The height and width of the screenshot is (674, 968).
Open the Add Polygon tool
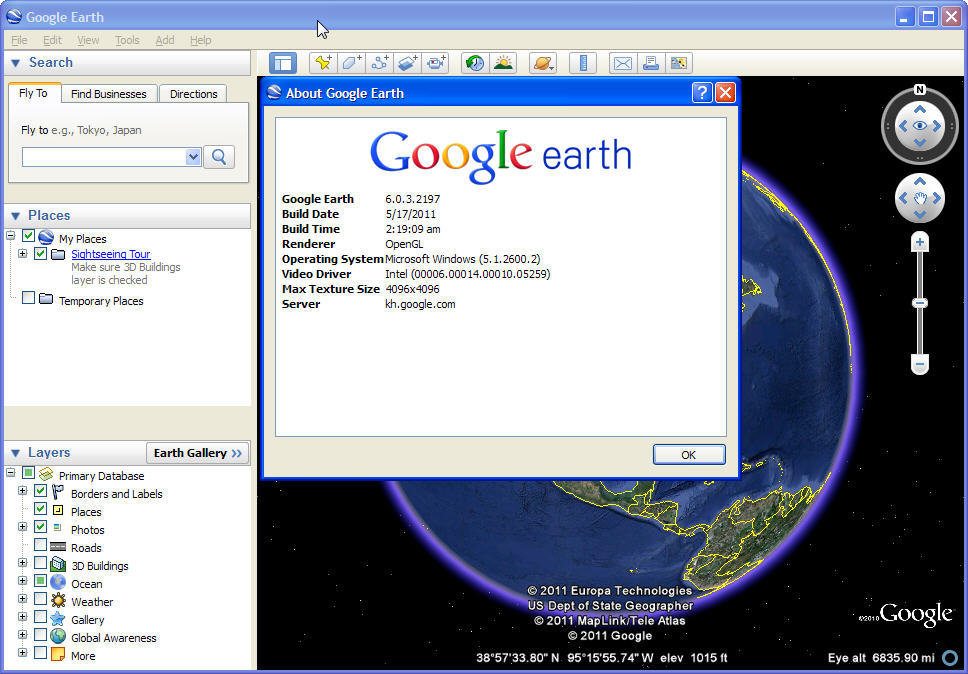click(351, 62)
